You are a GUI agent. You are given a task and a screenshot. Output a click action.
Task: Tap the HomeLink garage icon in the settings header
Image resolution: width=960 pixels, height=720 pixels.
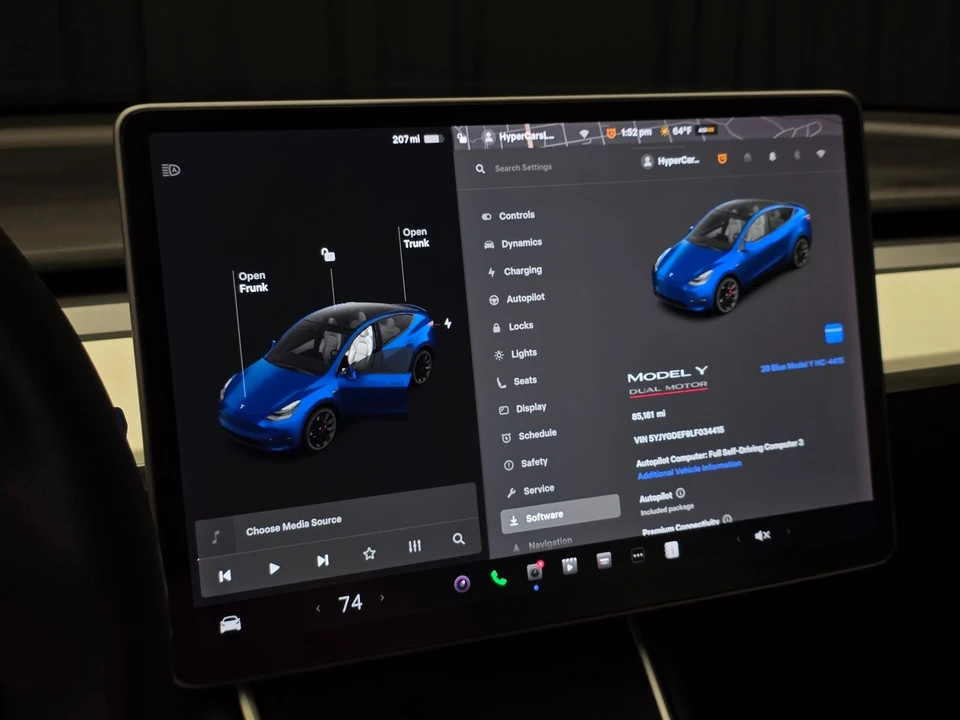(748, 157)
